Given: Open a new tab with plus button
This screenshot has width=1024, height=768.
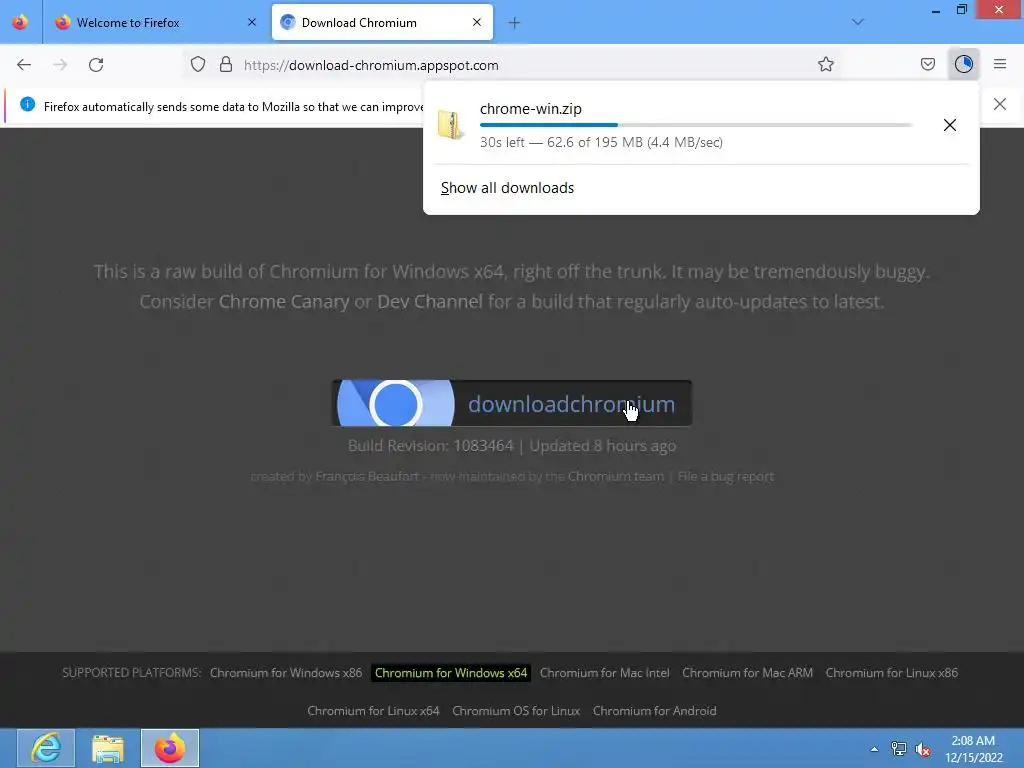Looking at the screenshot, I should point(514,23).
